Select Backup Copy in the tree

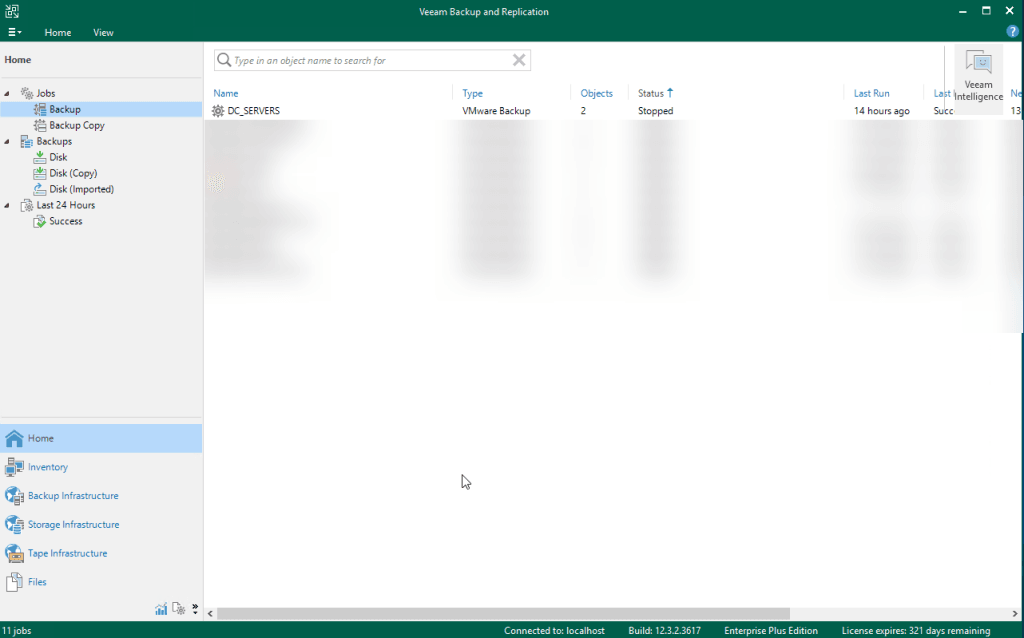point(76,125)
